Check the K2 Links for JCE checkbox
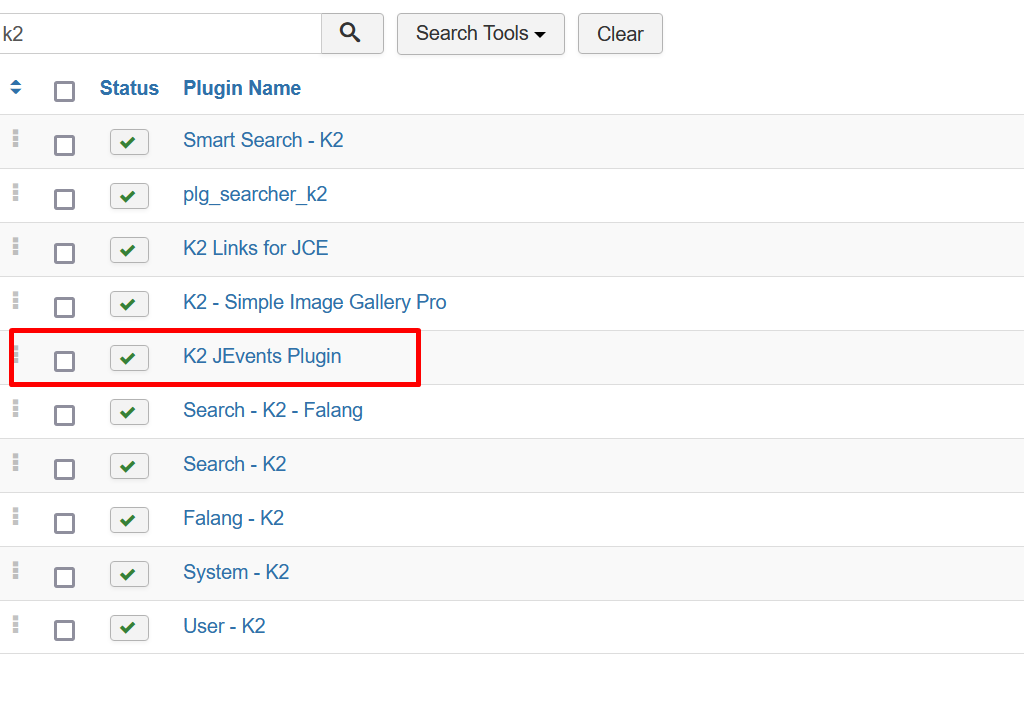Screen dimensions: 1024x706 coord(64,253)
